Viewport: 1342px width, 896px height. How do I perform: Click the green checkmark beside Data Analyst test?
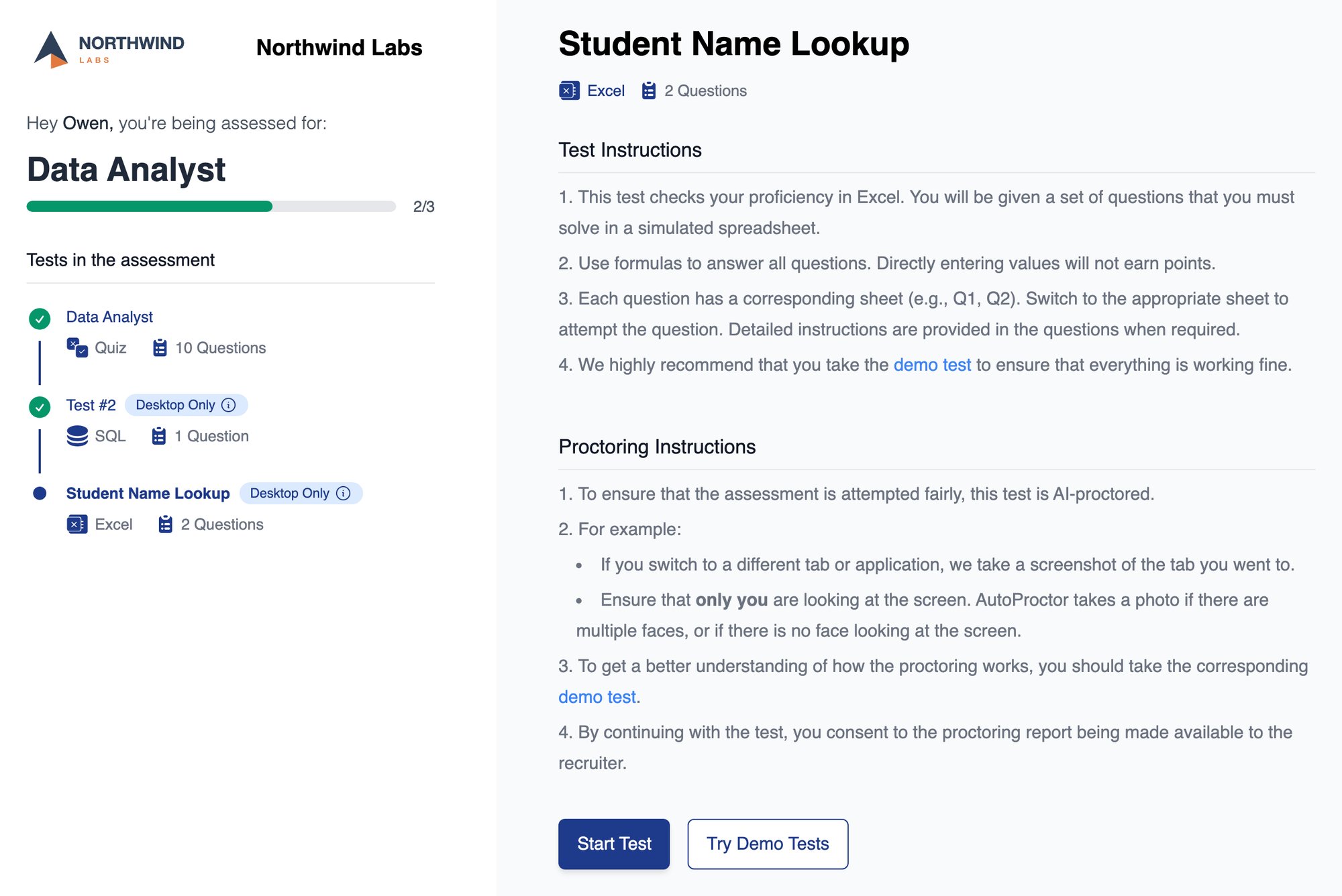[x=40, y=319]
